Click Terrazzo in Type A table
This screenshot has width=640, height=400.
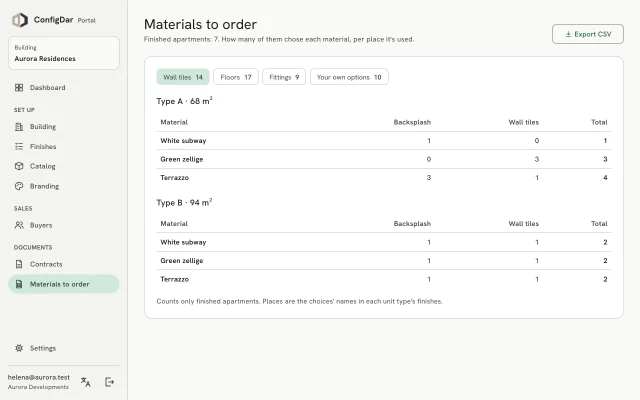175,178
